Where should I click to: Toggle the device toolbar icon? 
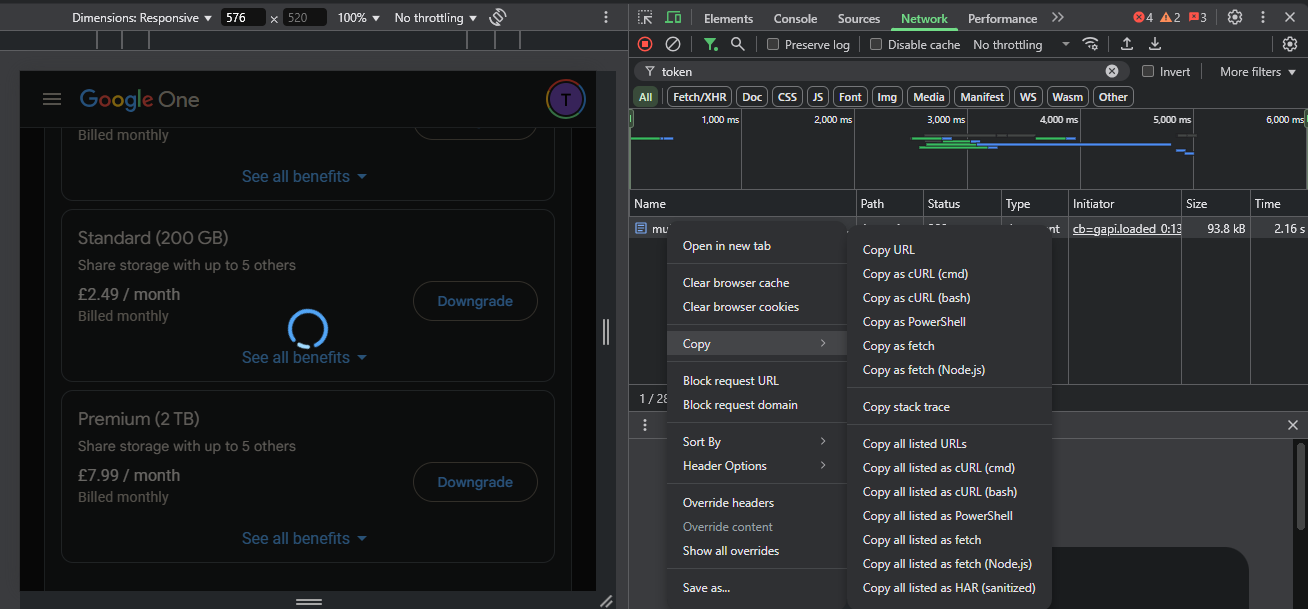click(x=673, y=18)
